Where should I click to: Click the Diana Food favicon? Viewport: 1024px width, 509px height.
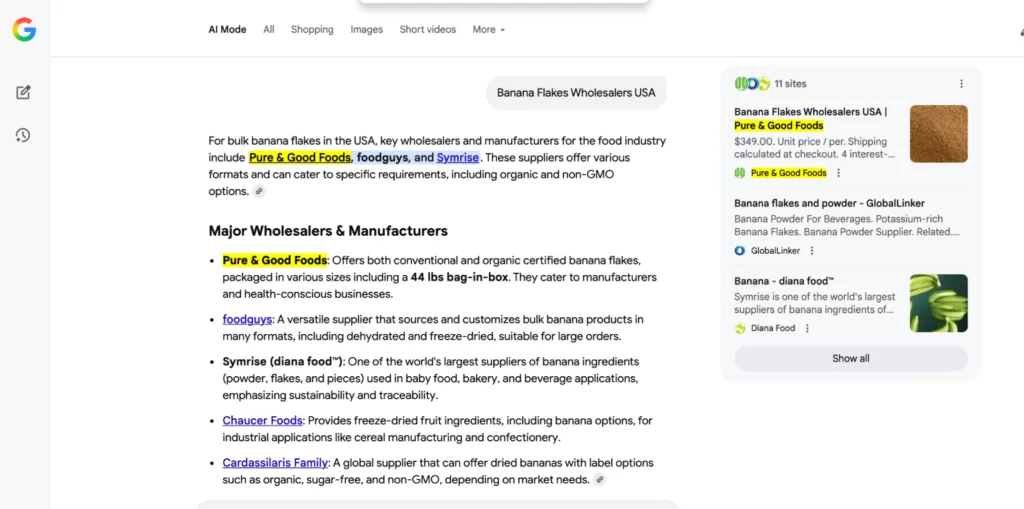[x=740, y=328]
